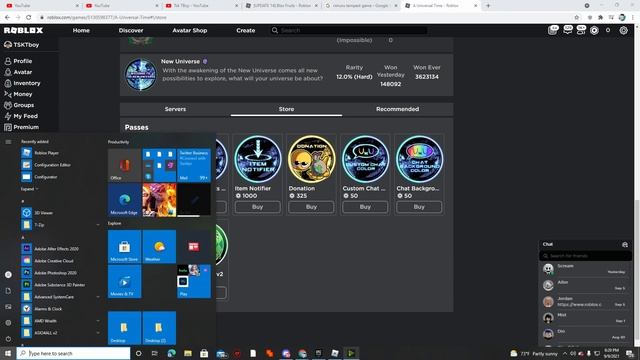
Task: Click the Item Notifier pass icon
Action: pyautogui.click(x=258, y=159)
